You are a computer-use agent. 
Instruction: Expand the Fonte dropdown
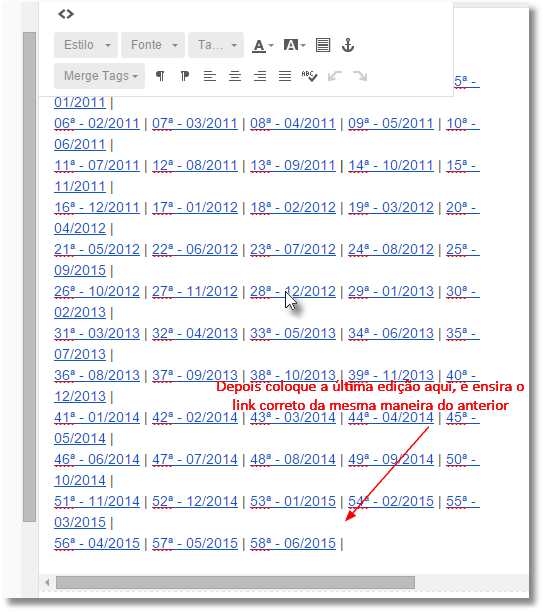click(x=153, y=45)
